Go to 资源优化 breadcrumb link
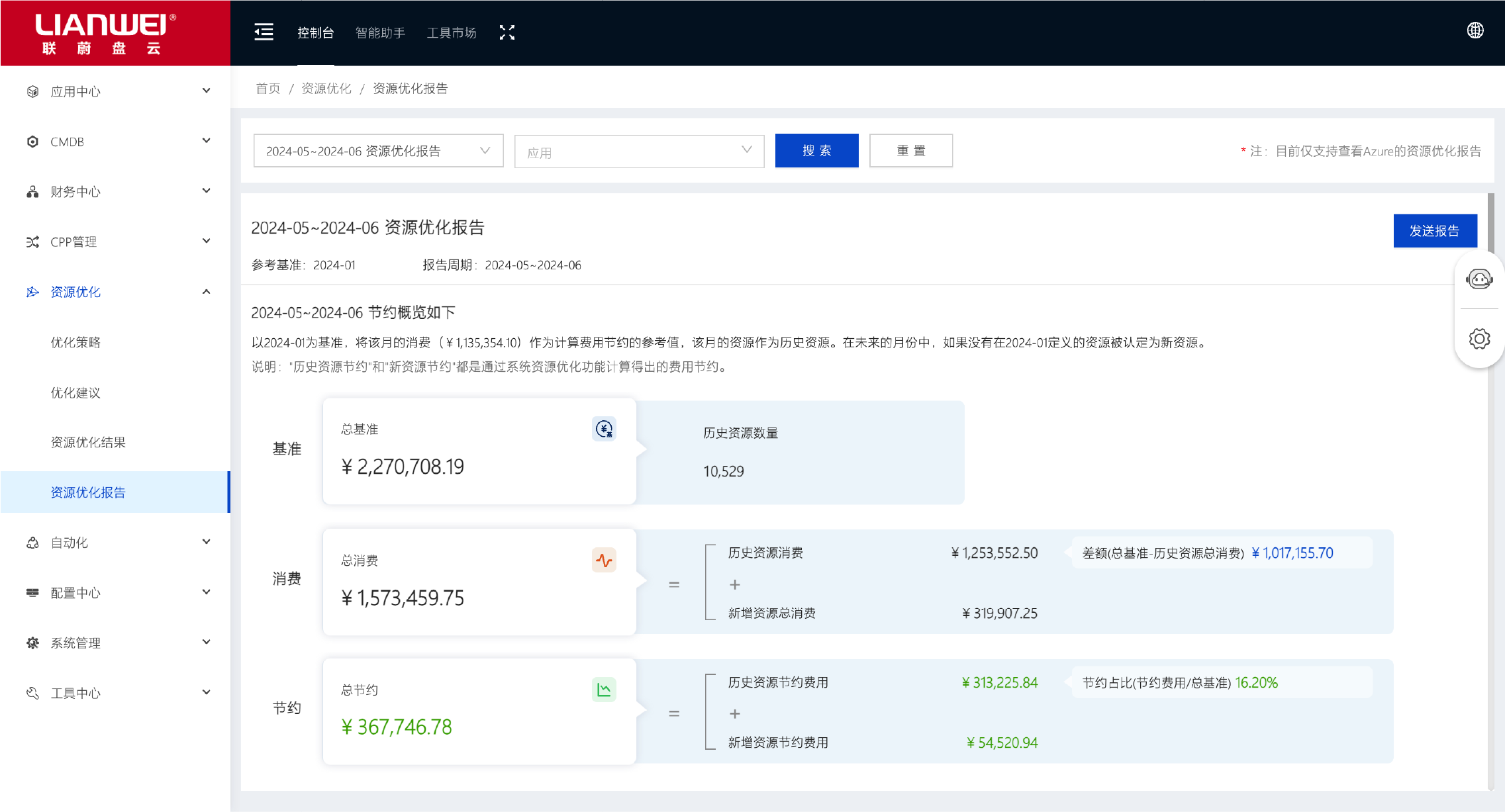1505x812 pixels. (326, 89)
